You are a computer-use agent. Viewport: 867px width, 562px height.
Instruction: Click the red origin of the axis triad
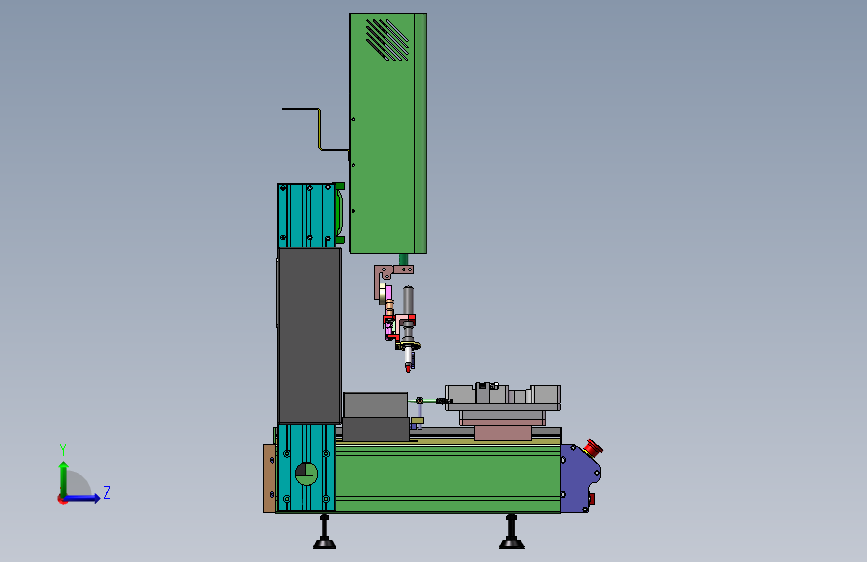point(62,499)
